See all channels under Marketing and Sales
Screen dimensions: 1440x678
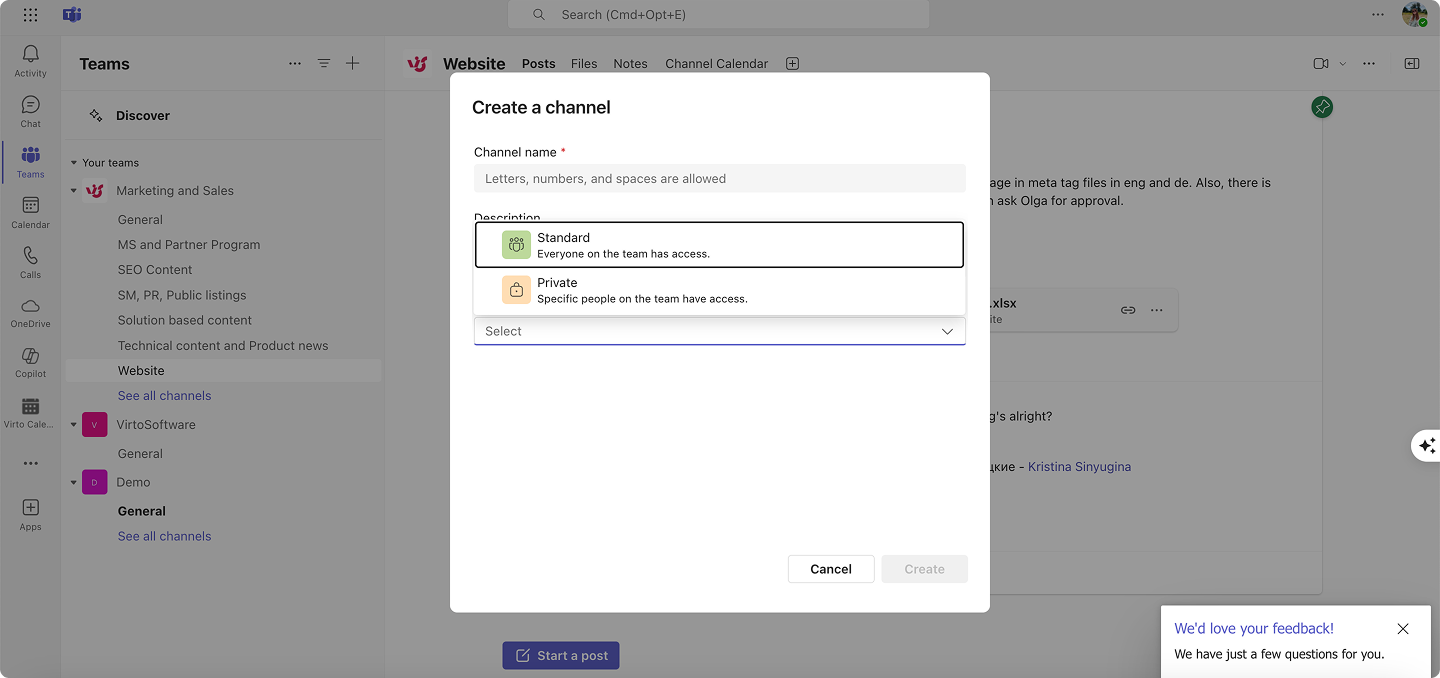point(164,396)
